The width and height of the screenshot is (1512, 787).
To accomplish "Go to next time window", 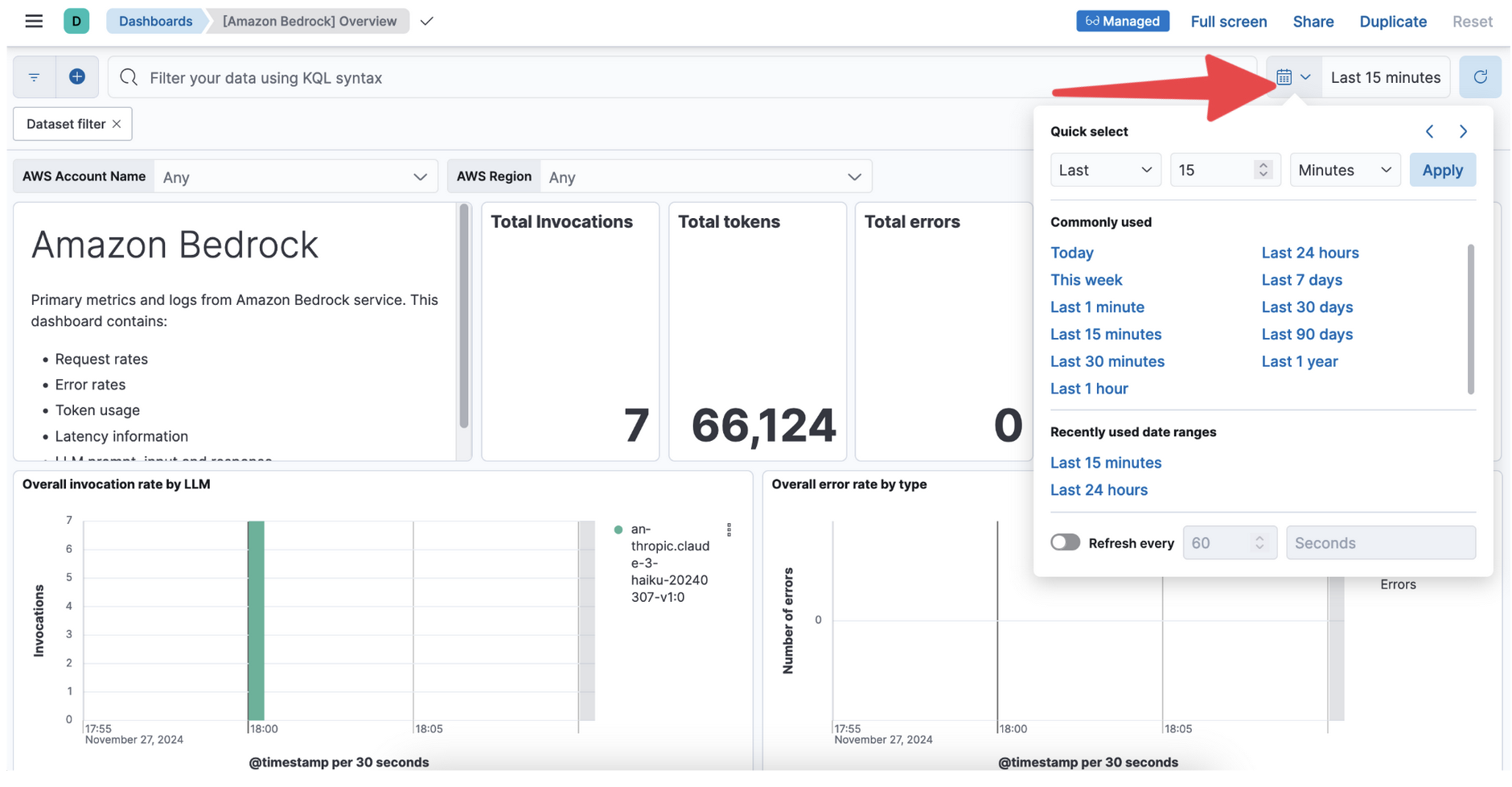I will [1463, 131].
